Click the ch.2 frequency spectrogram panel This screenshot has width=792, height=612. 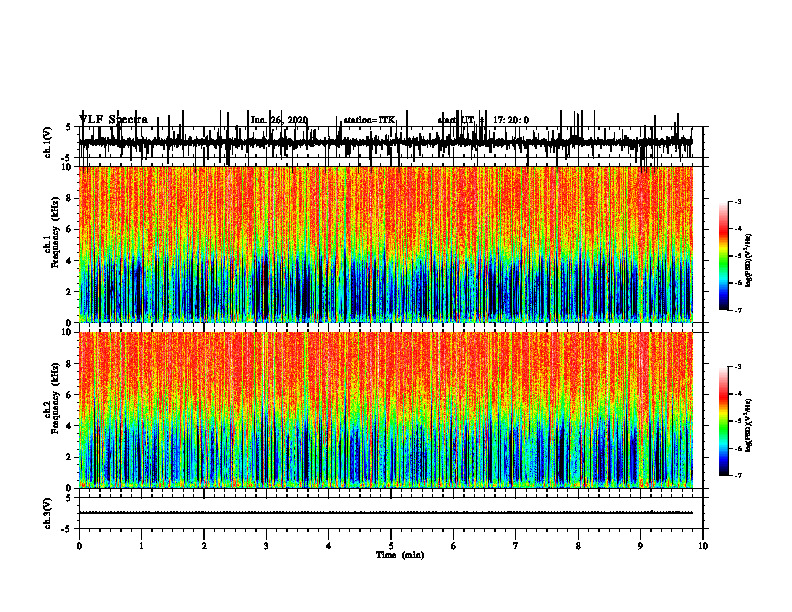point(386,410)
